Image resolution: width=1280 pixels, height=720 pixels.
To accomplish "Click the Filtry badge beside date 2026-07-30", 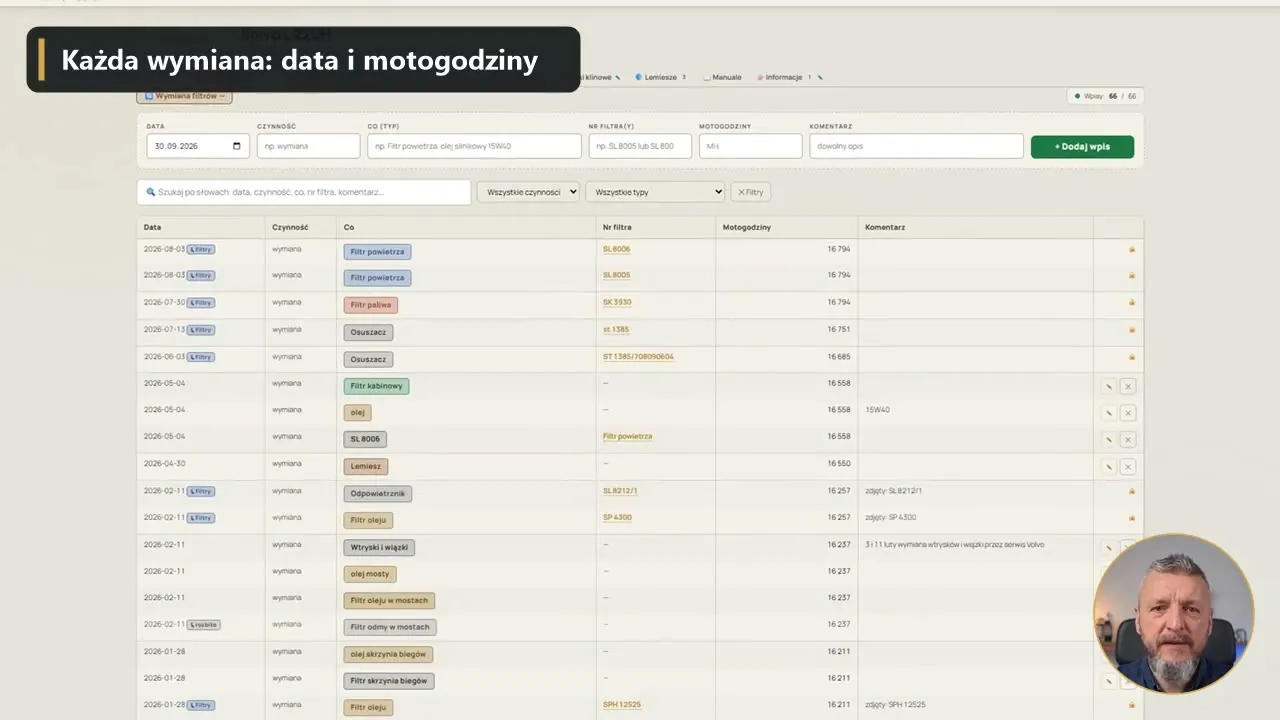I will coord(201,302).
